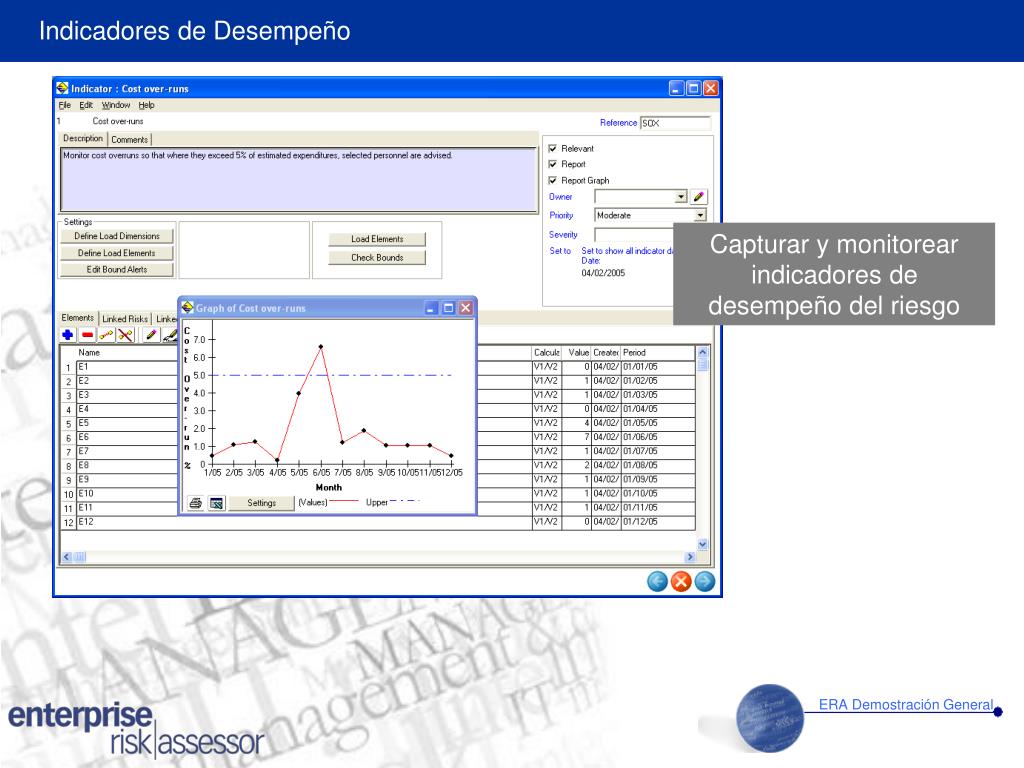The width and height of the screenshot is (1024, 768).
Task: Click the yellow link element icon
Action: pyautogui.click(x=106, y=335)
